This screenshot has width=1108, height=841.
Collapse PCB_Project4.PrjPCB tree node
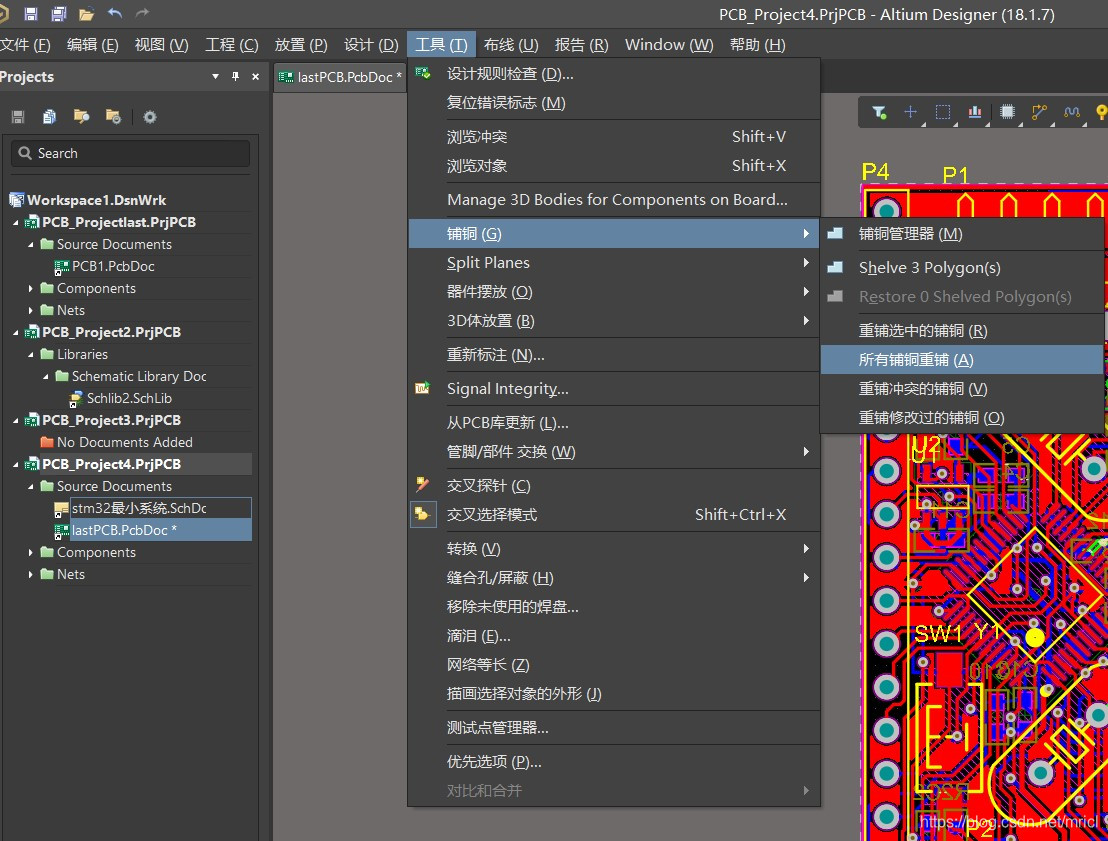(x=16, y=464)
